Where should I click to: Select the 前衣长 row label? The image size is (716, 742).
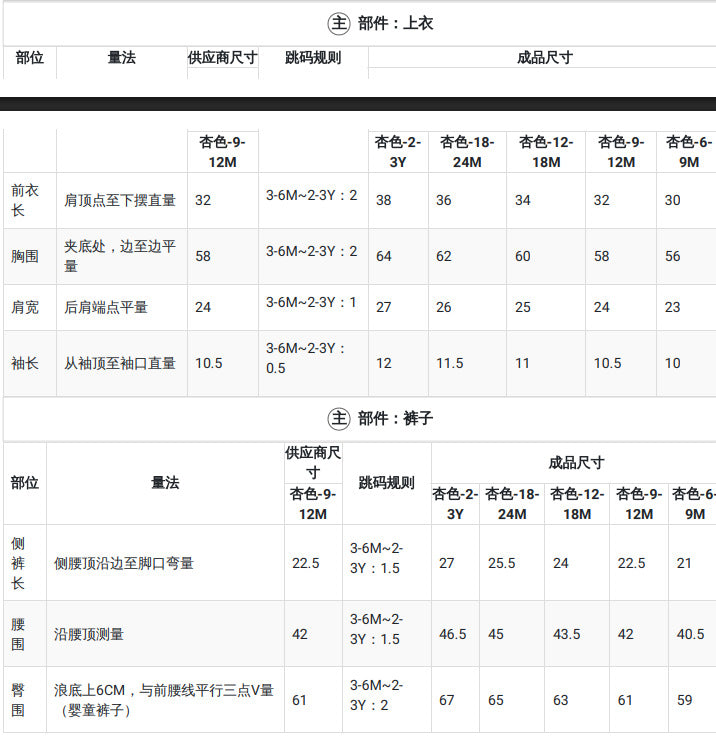click(25, 200)
